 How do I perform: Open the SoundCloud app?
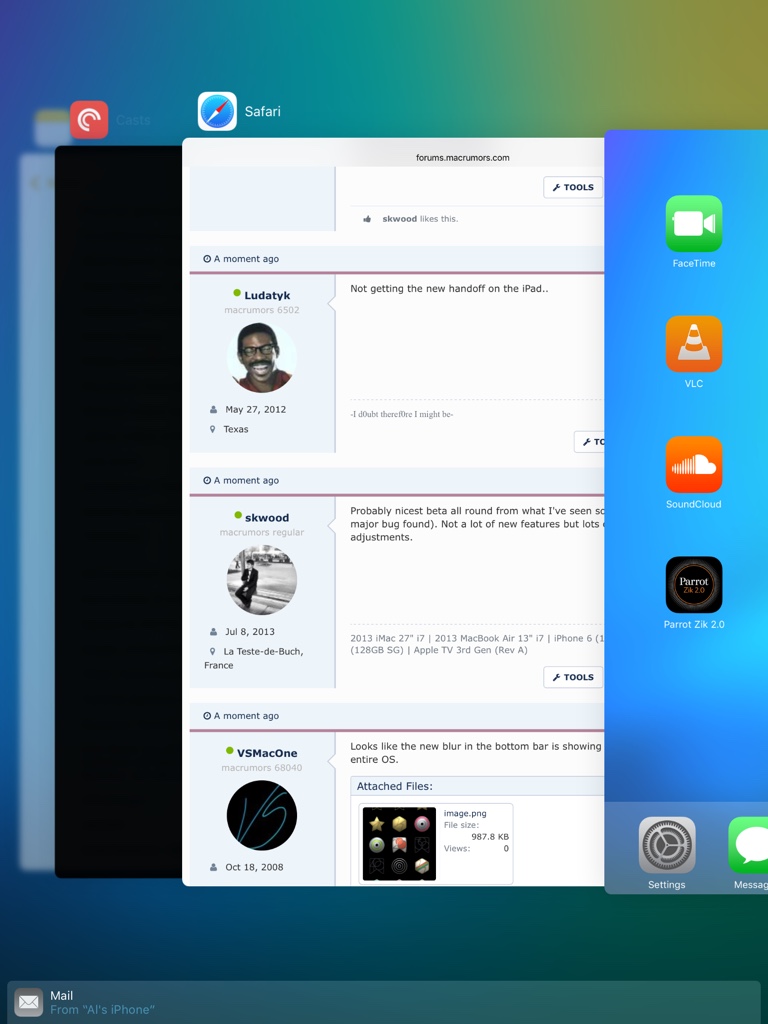pyautogui.click(x=694, y=464)
